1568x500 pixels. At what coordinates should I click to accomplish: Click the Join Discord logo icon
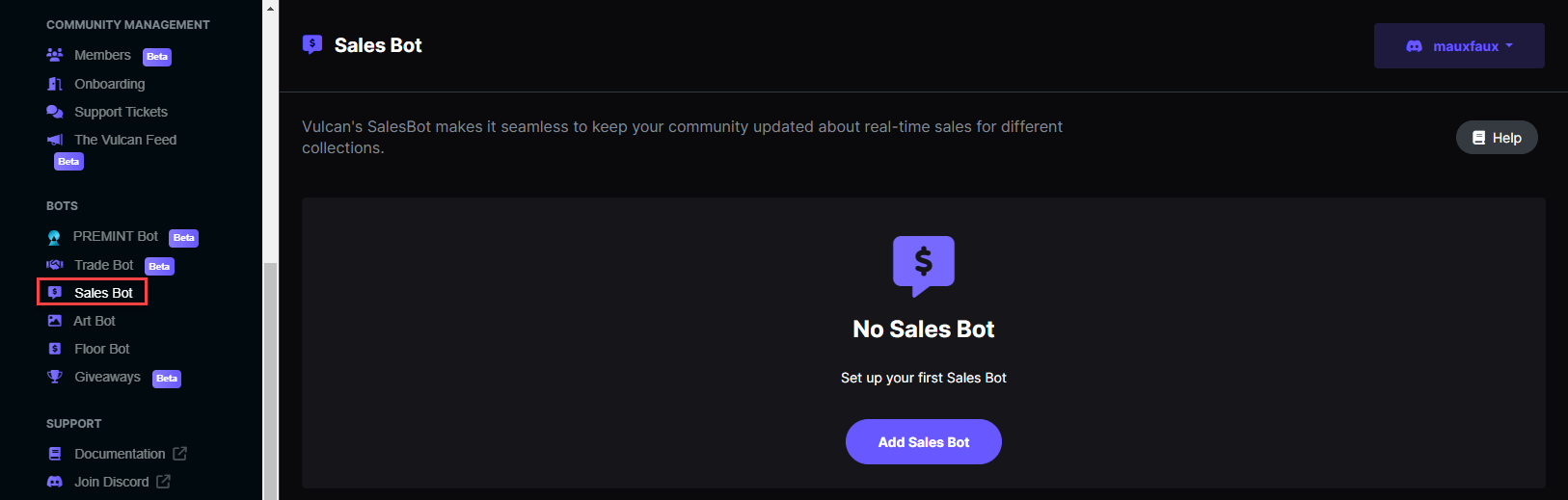point(55,482)
